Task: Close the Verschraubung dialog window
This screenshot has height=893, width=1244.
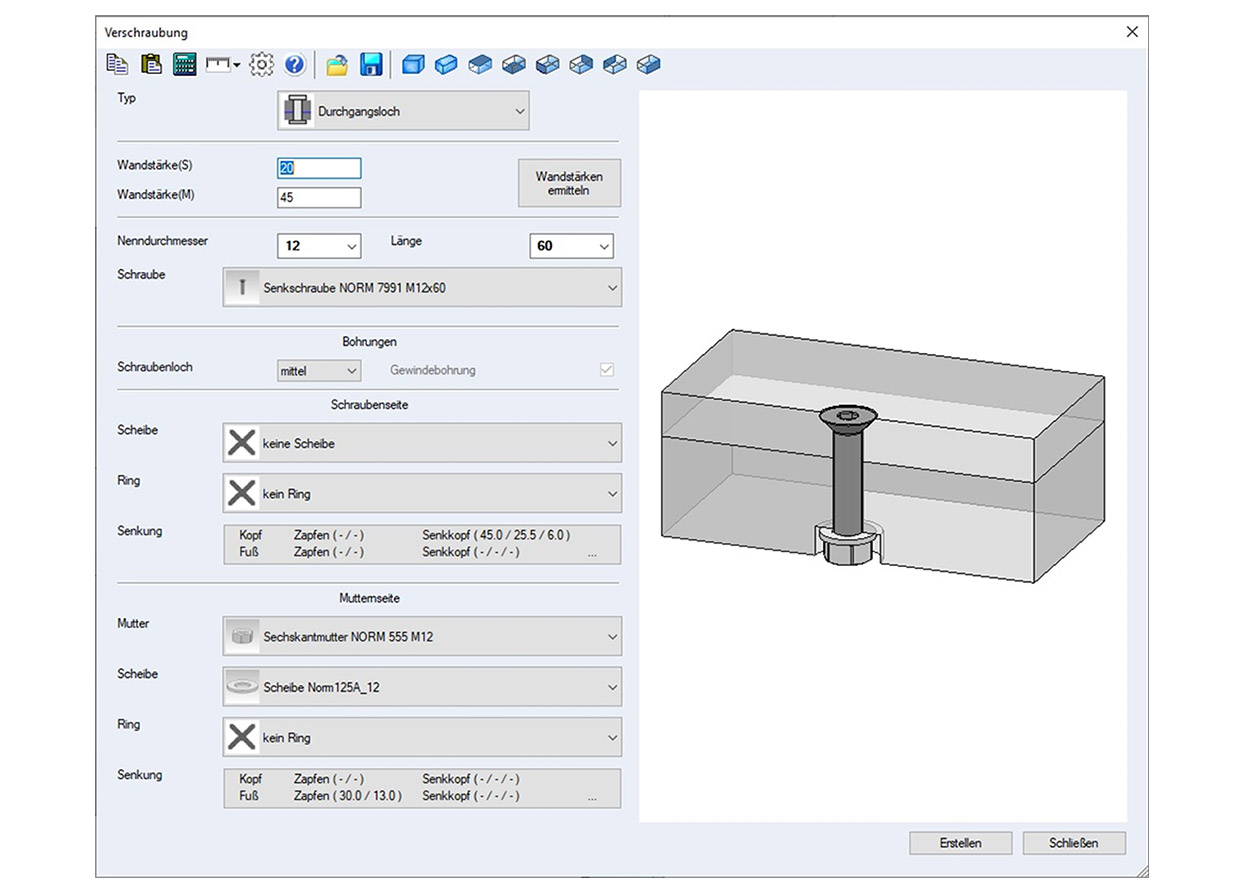Action: 1132,32
